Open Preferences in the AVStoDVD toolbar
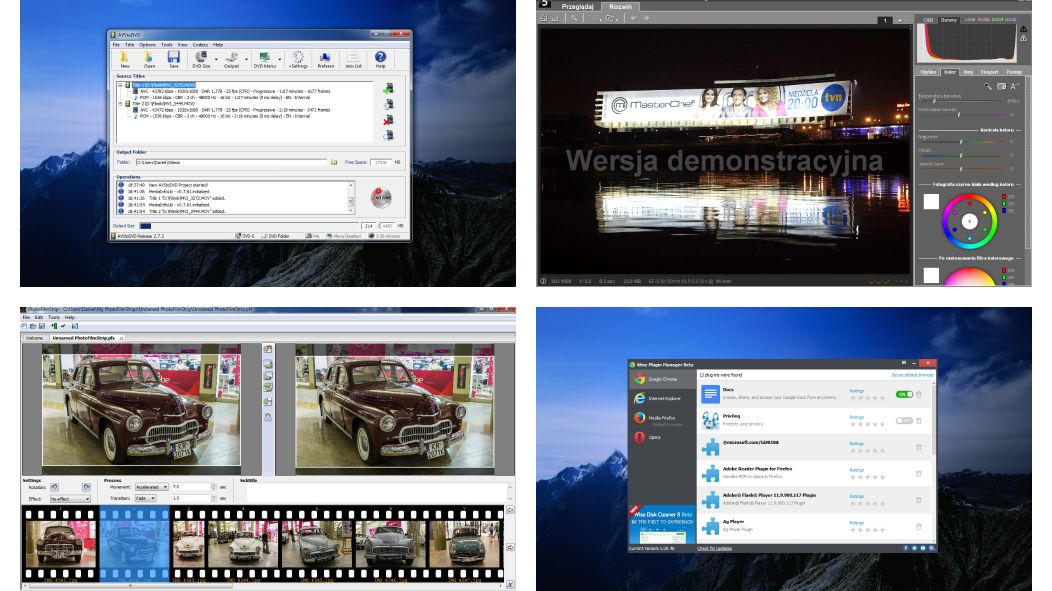Viewport: 1052px width, 591px height. [326, 59]
